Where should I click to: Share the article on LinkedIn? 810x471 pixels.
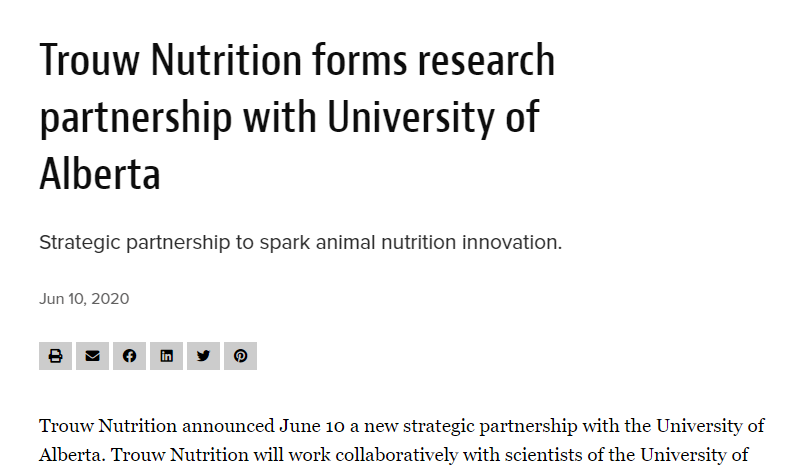click(166, 356)
